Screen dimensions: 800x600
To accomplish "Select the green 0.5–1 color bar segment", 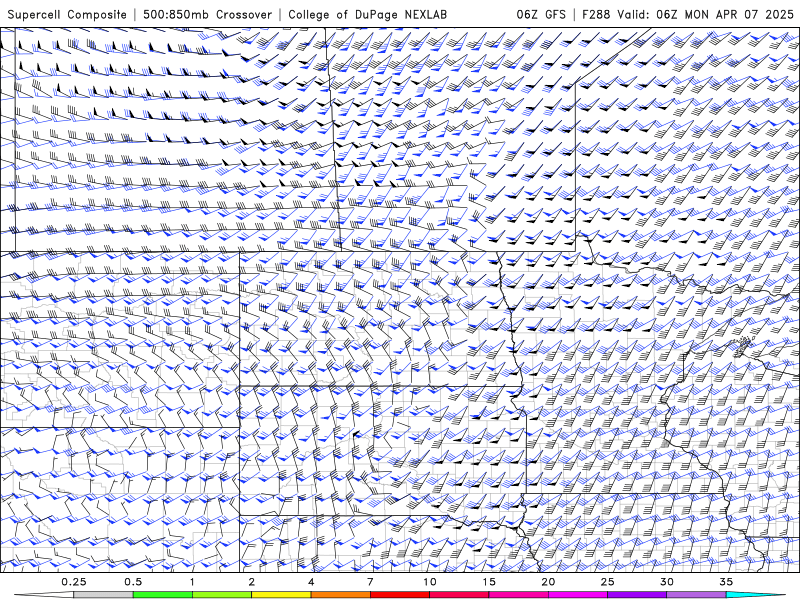I will tap(162, 595).
